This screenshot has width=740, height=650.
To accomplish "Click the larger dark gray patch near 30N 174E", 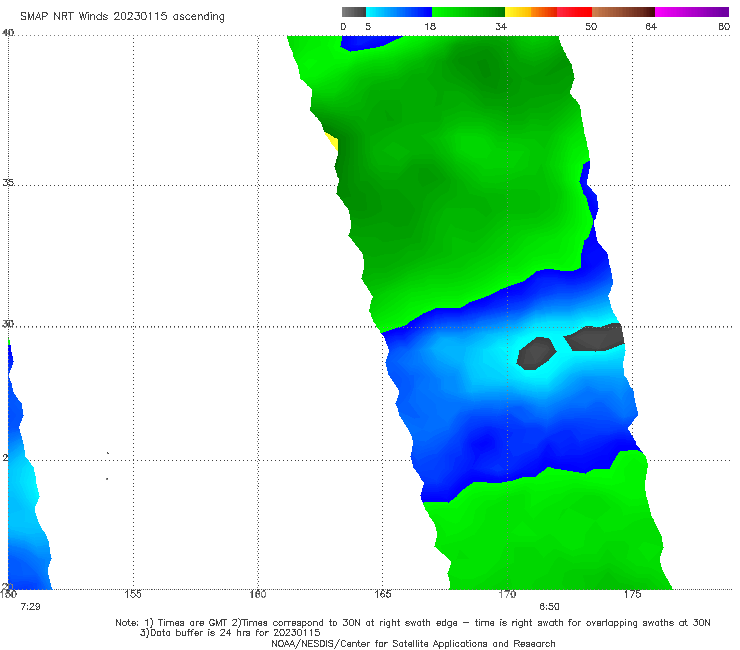I will (595, 337).
